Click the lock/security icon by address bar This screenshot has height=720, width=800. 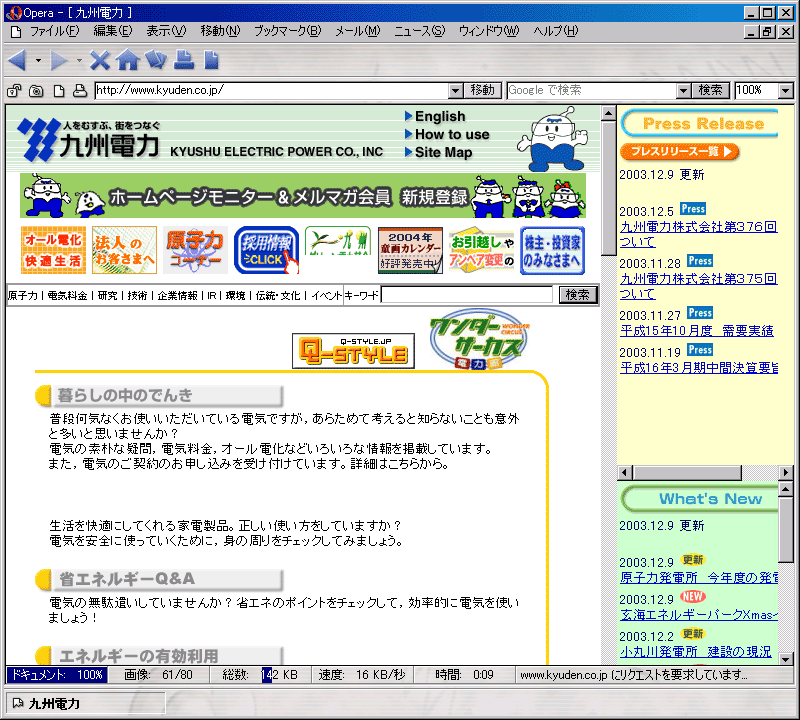14,91
